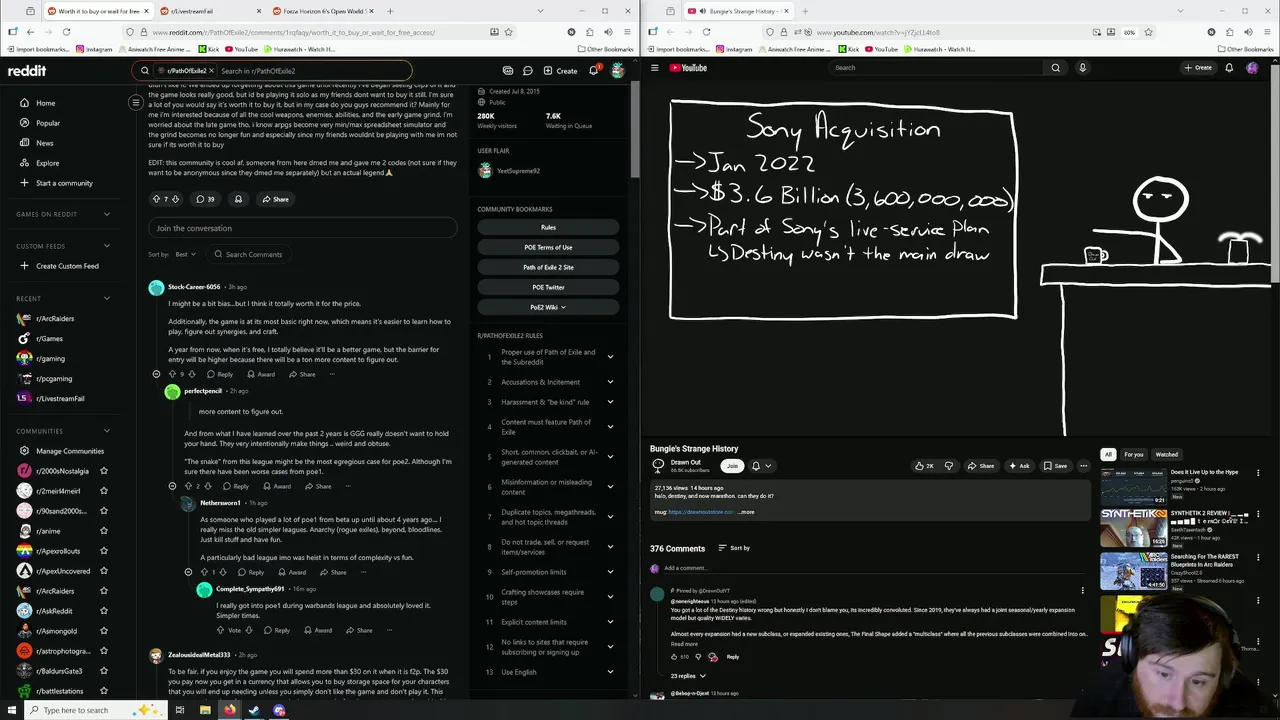Dislike the YouTube video
The image size is (1280, 720).
point(949,466)
